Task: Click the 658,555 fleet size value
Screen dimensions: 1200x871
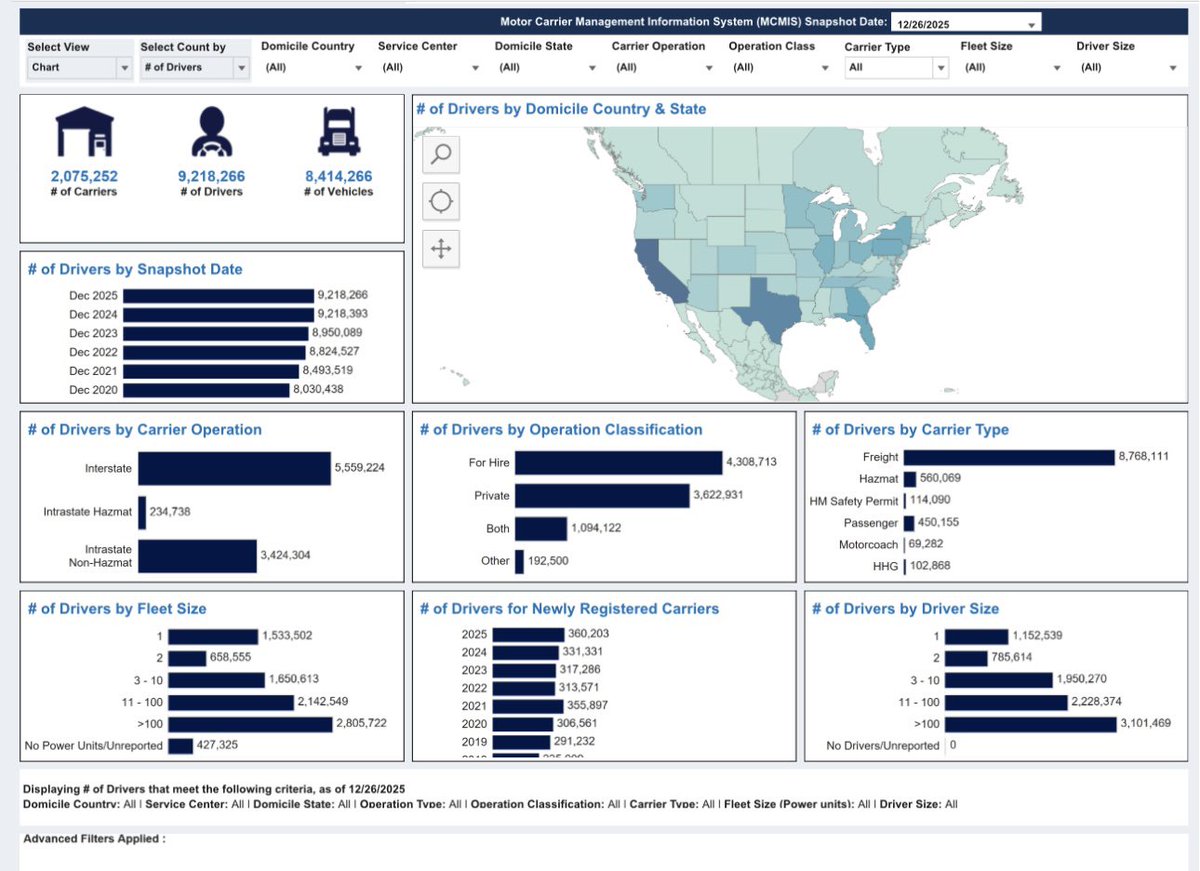Action: coord(229,659)
